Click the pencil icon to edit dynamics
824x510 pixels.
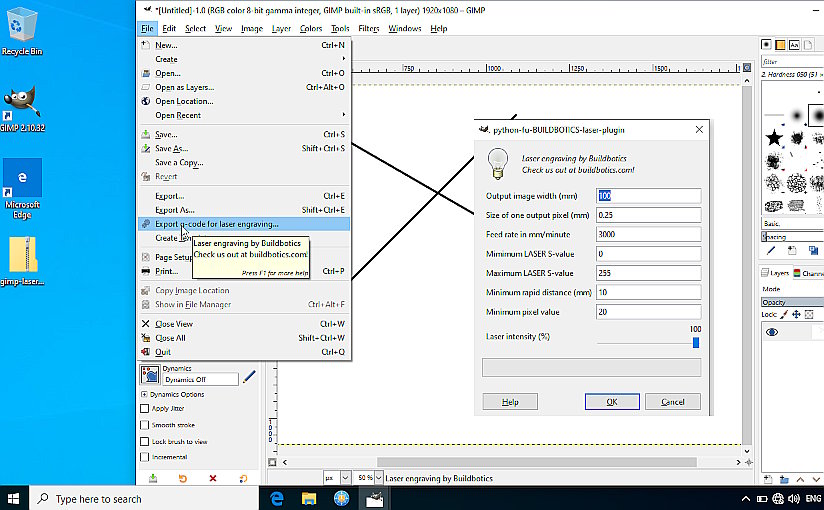249,376
